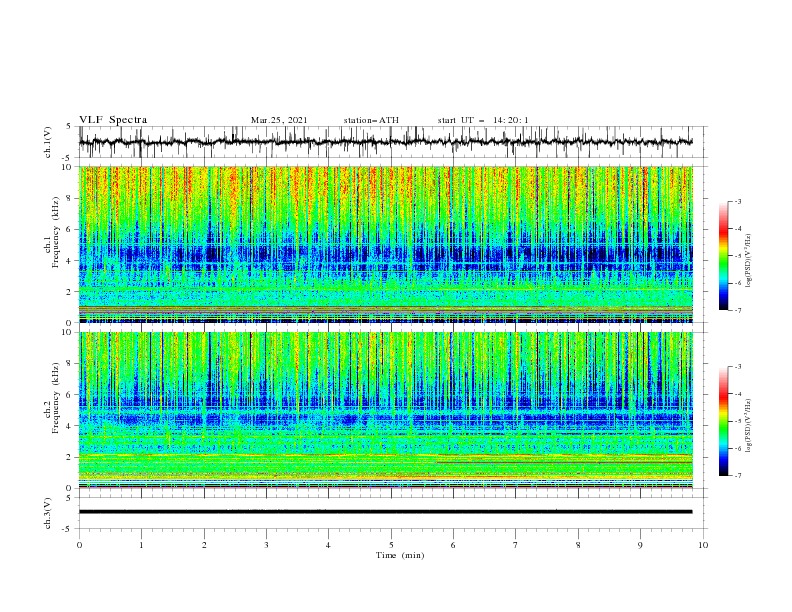Click the "-5" tick on the ch.3(V) axis
The image size is (792, 612).
click(68, 529)
